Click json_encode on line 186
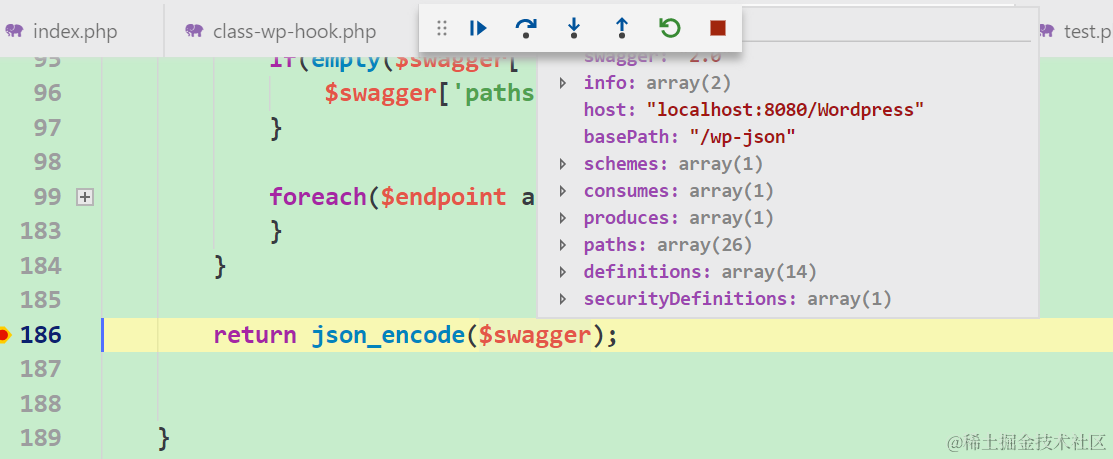 [388, 335]
